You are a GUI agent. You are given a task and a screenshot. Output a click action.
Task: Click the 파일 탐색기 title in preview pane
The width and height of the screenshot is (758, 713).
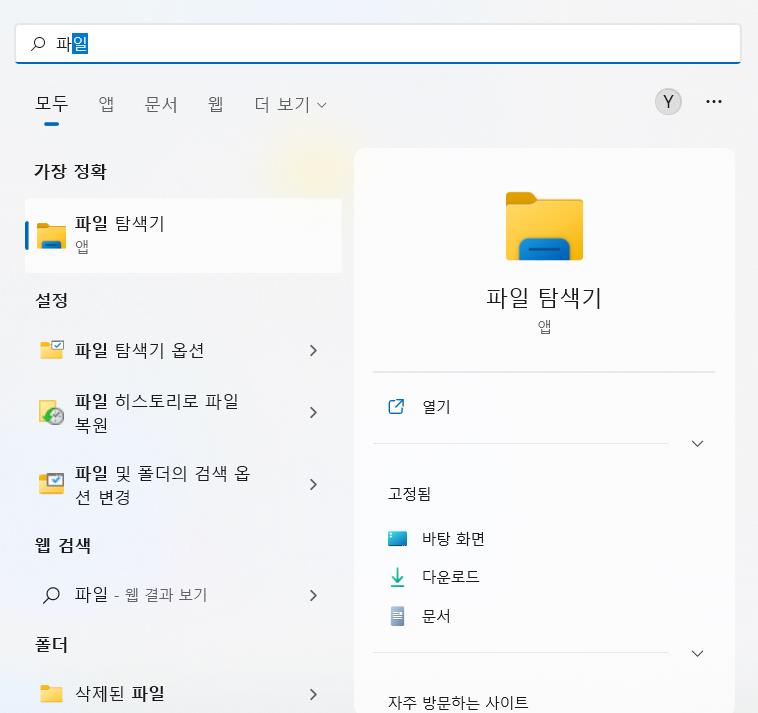(544, 297)
